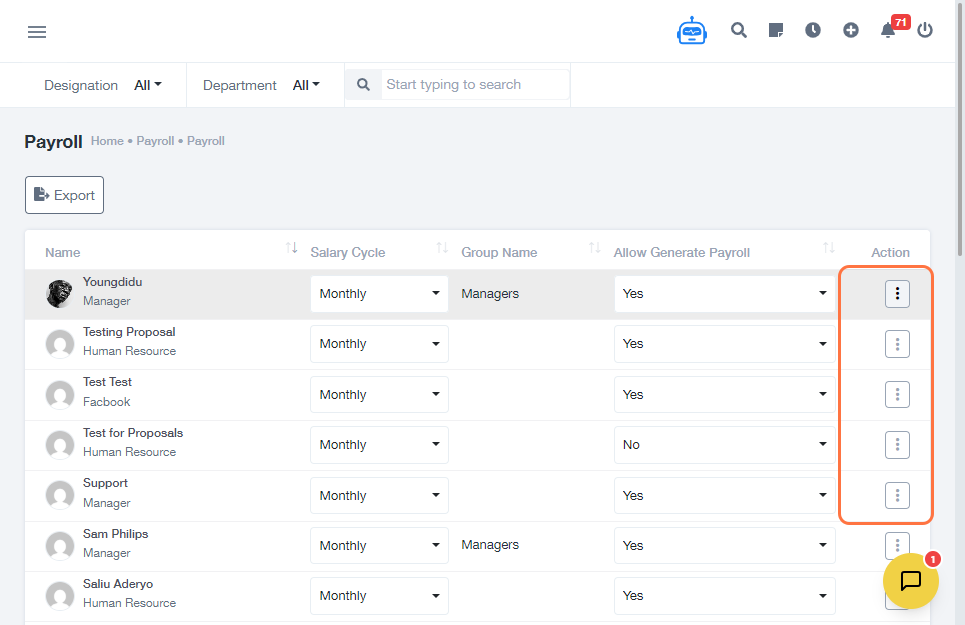Image resolution: width=965 pixels, height=625 pixels.
Task: Sort by Salary Cycle column header
Action: pyautogui.click(x=441, y=248)
